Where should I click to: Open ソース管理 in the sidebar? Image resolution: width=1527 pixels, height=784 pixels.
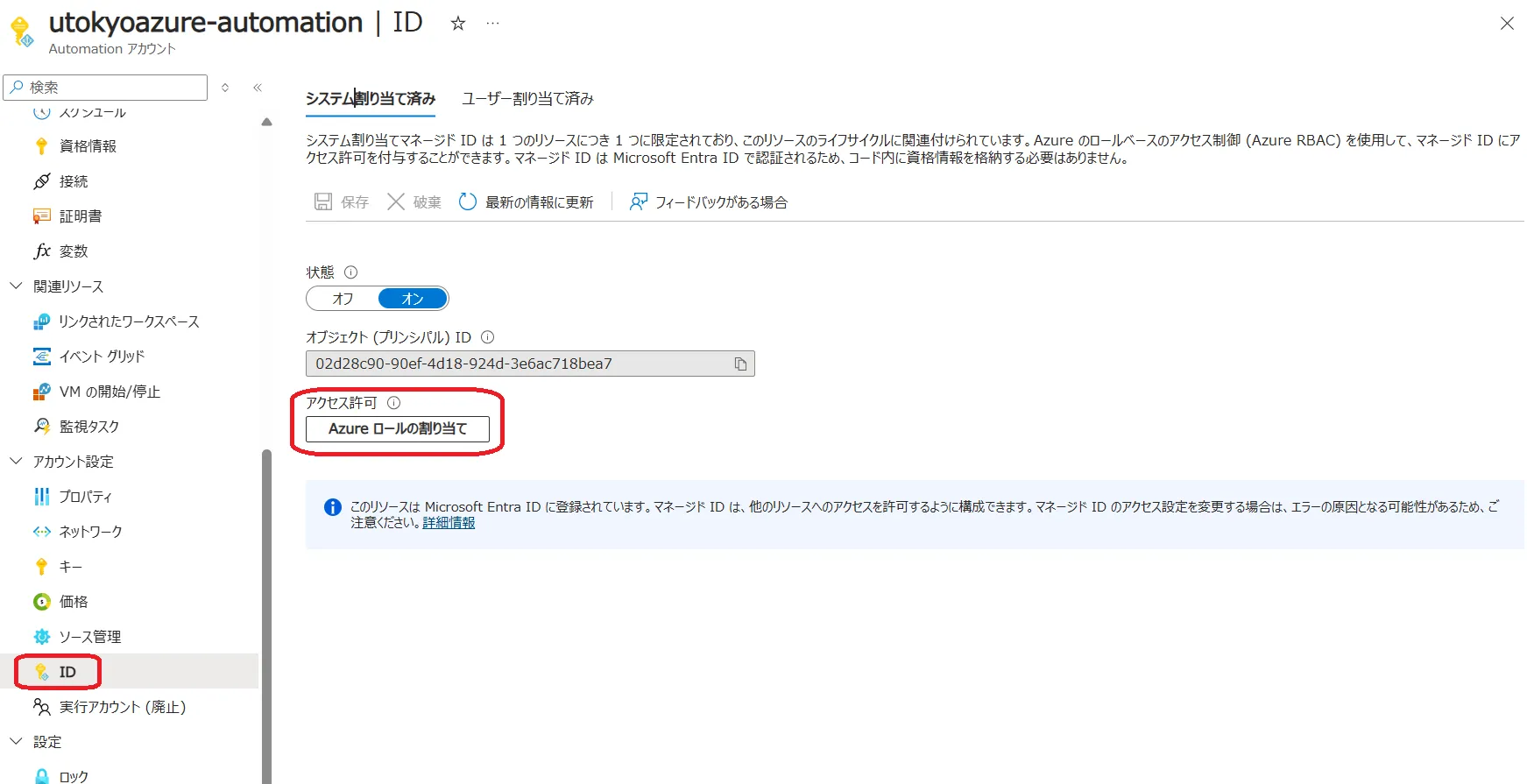point(89,637)
